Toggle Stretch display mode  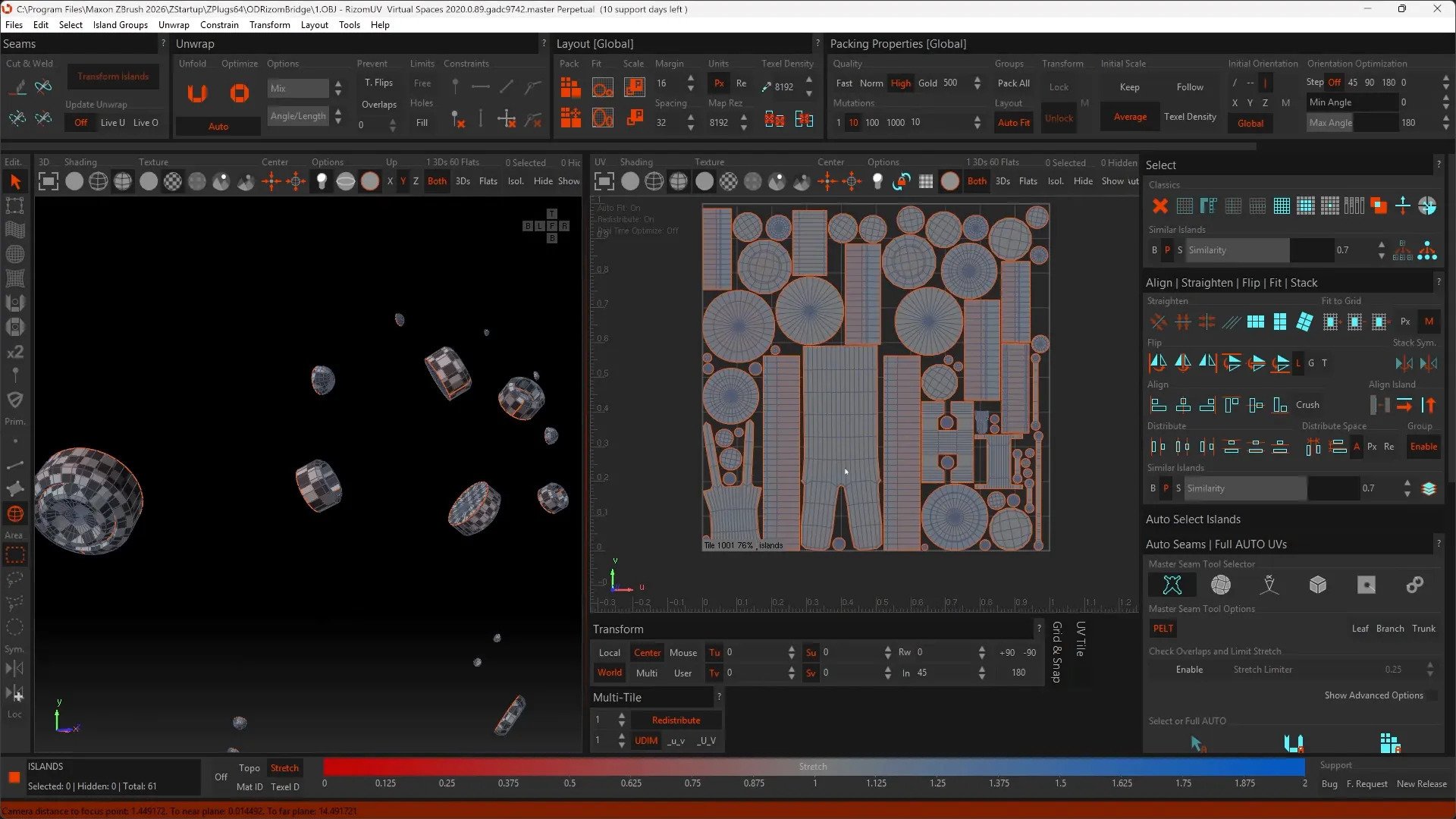click(284, 768)
